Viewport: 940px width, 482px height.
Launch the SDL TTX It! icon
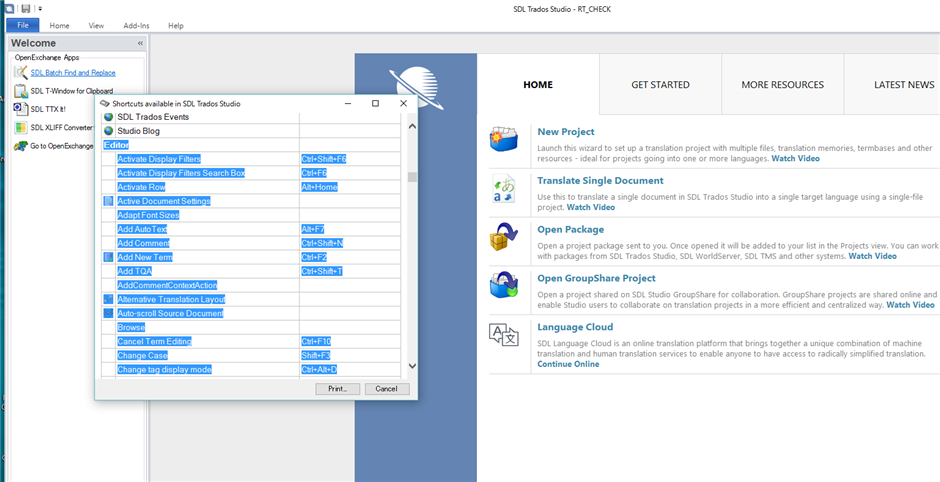[20, 109]
